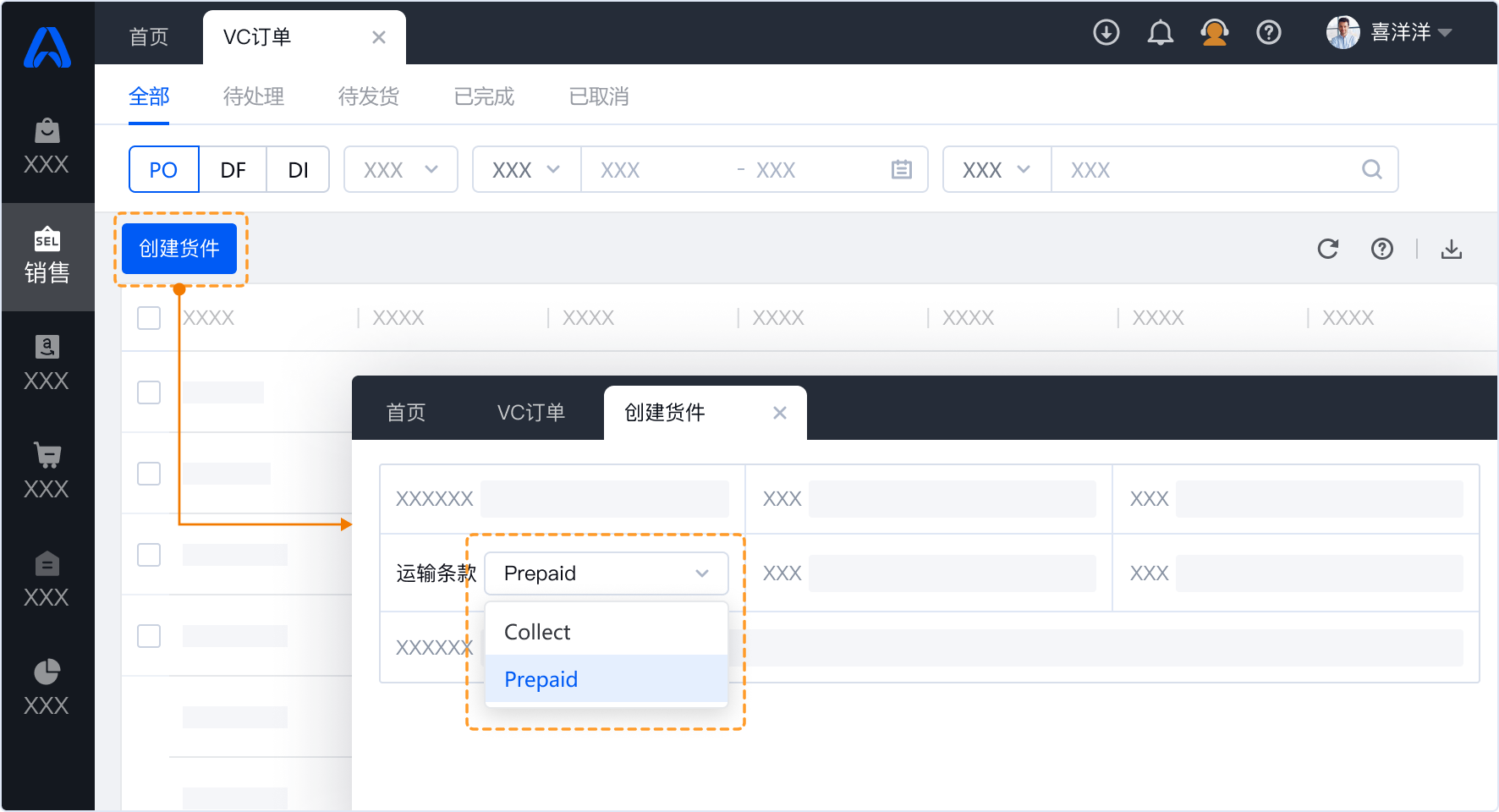Click the 创建货件 button

pyautogui.click(x=179, y=249)
